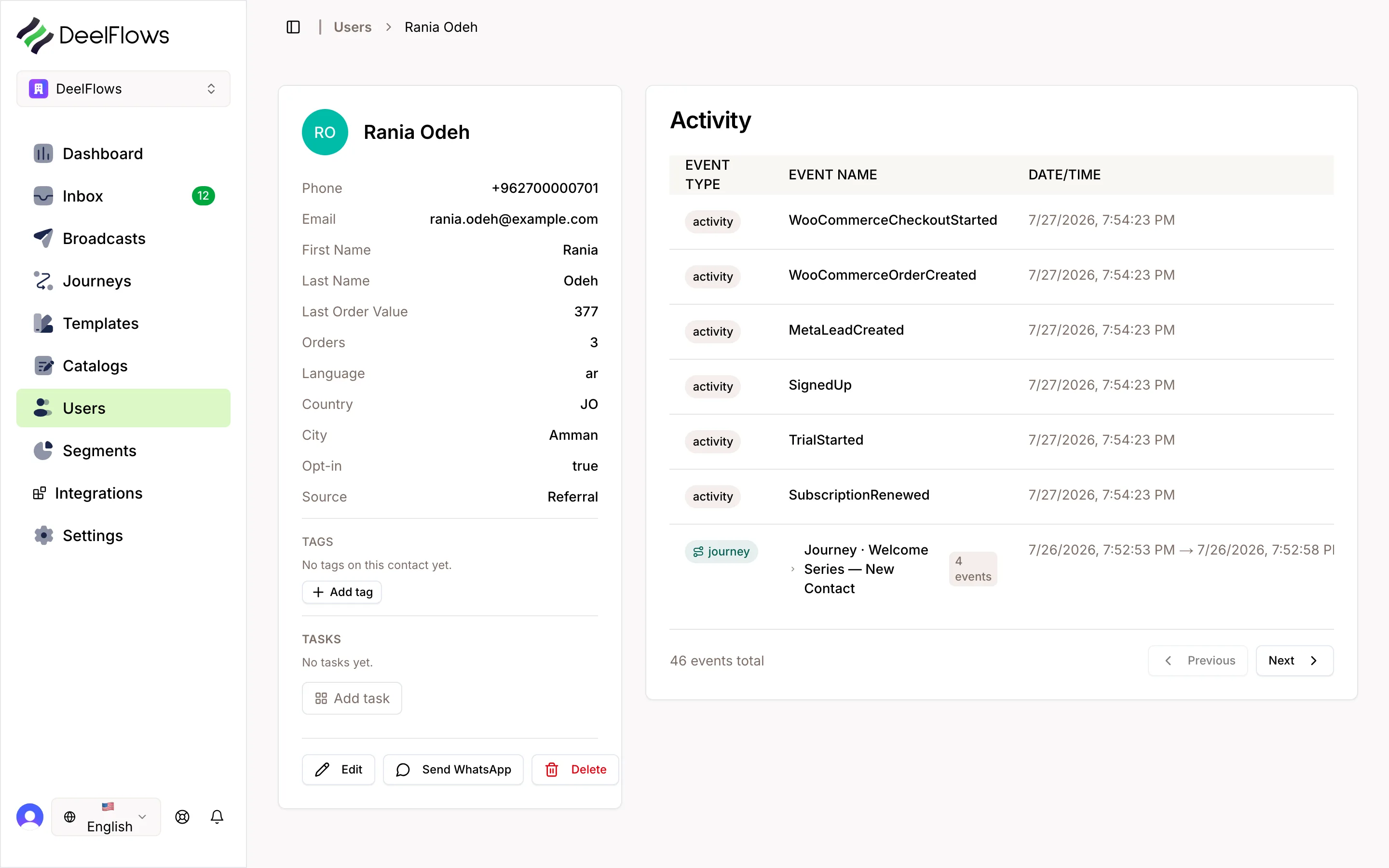Open the help lifebuoy icon
This screenshot has height=868, width=1389.
[182, 817]
